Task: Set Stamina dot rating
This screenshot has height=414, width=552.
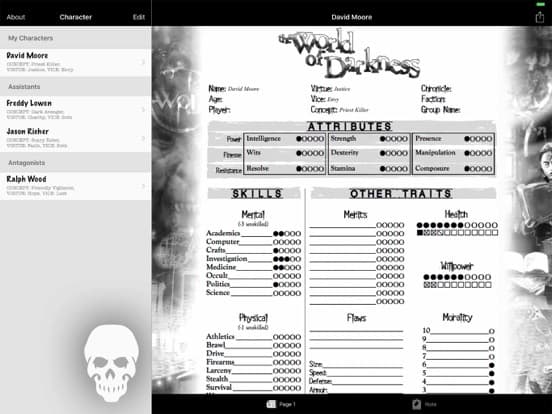Action: pos(394,169)
